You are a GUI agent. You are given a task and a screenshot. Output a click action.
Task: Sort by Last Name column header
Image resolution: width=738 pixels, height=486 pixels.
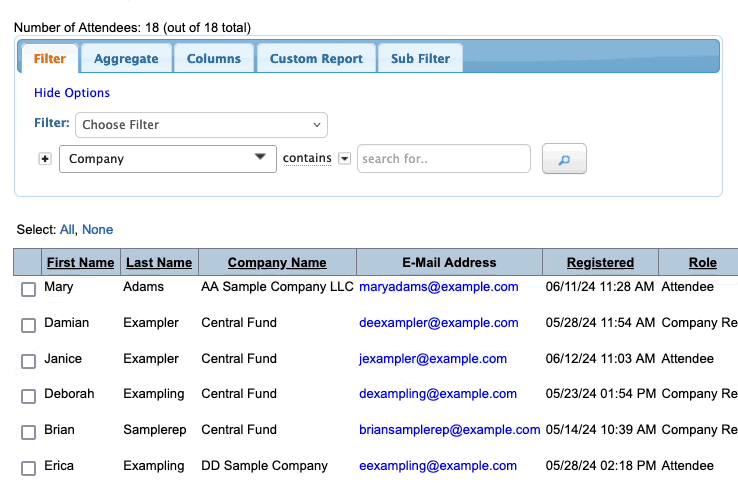click(158, 263)
